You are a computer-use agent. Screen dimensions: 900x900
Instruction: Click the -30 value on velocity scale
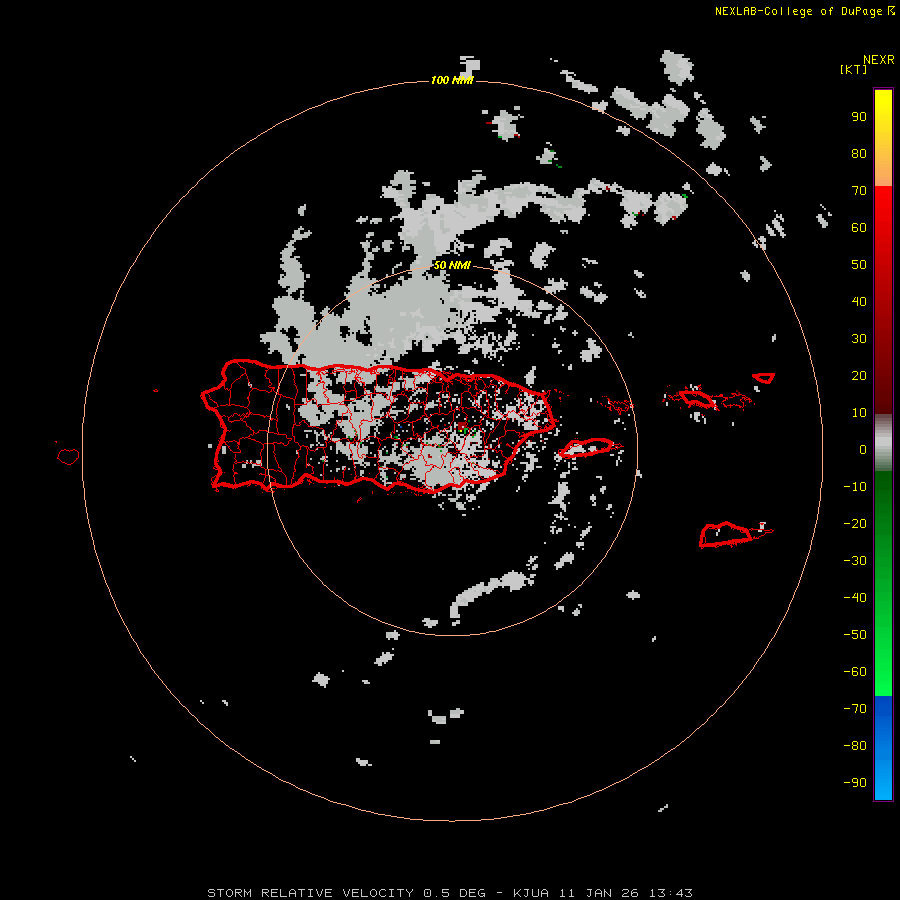[855, 561]
